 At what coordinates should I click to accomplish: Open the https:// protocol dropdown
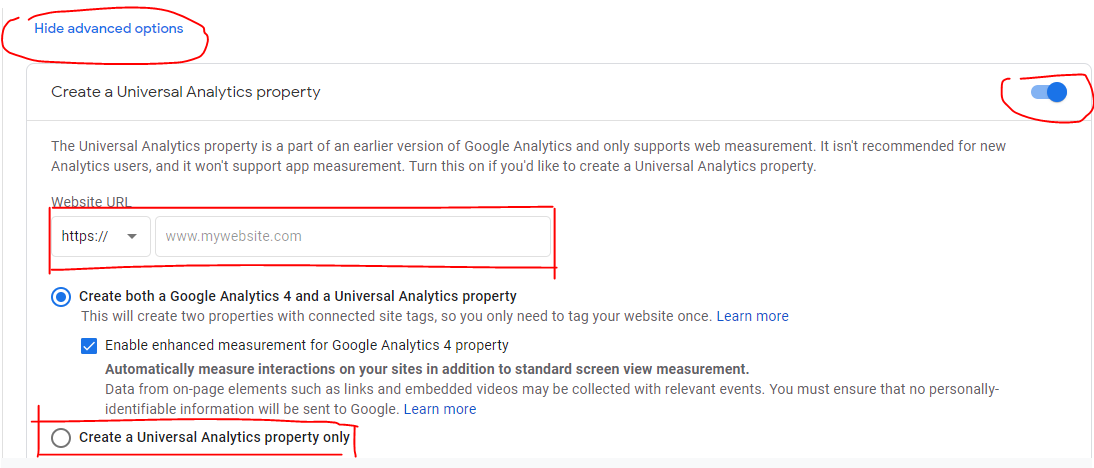click(100, 236)
